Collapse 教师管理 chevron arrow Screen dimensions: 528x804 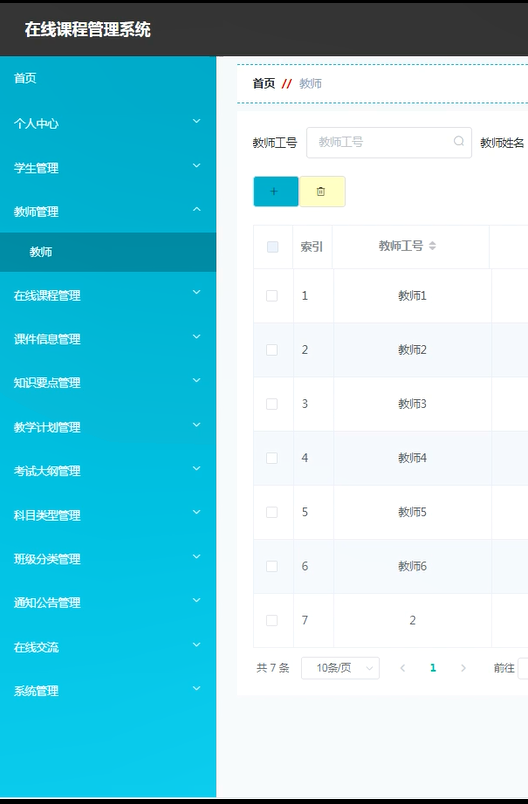pos(196,209)
